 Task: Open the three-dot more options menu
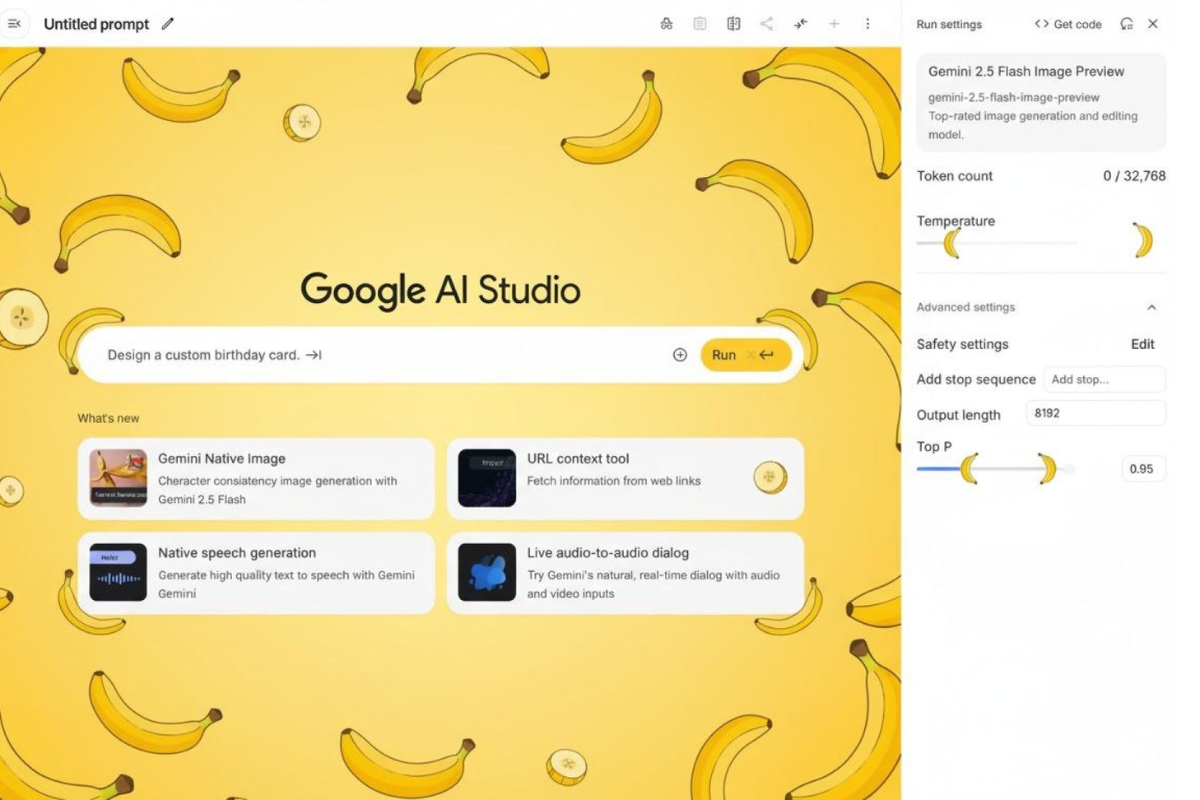(867, 23)
